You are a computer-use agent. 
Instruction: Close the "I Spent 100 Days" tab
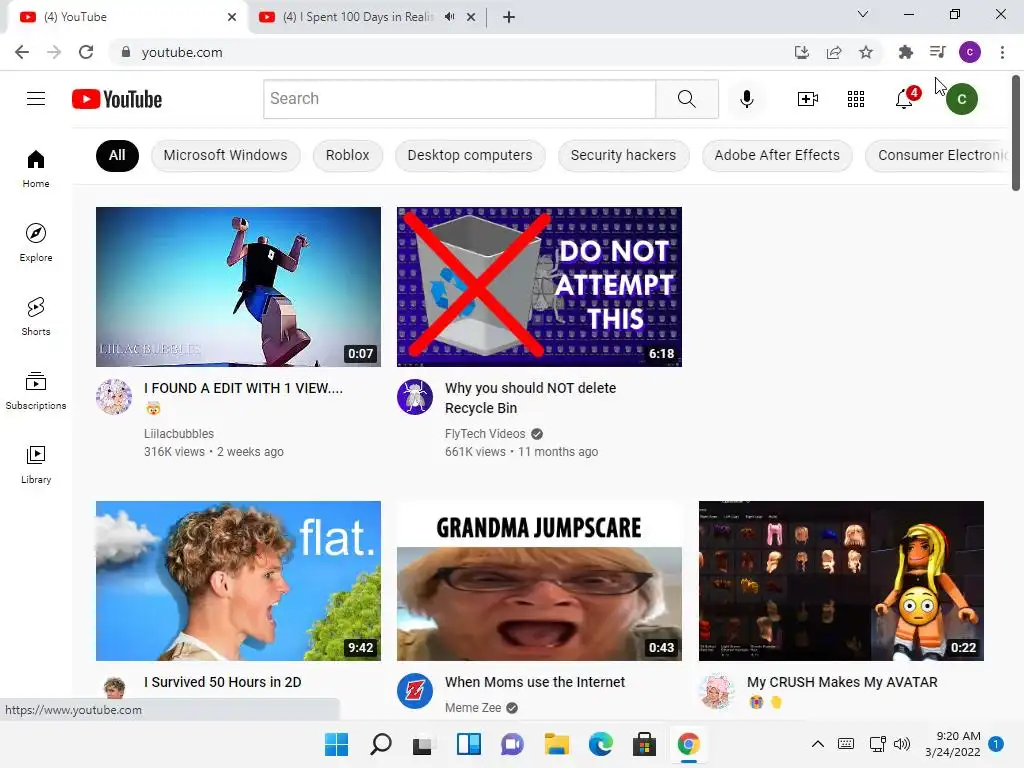point(471,17)
